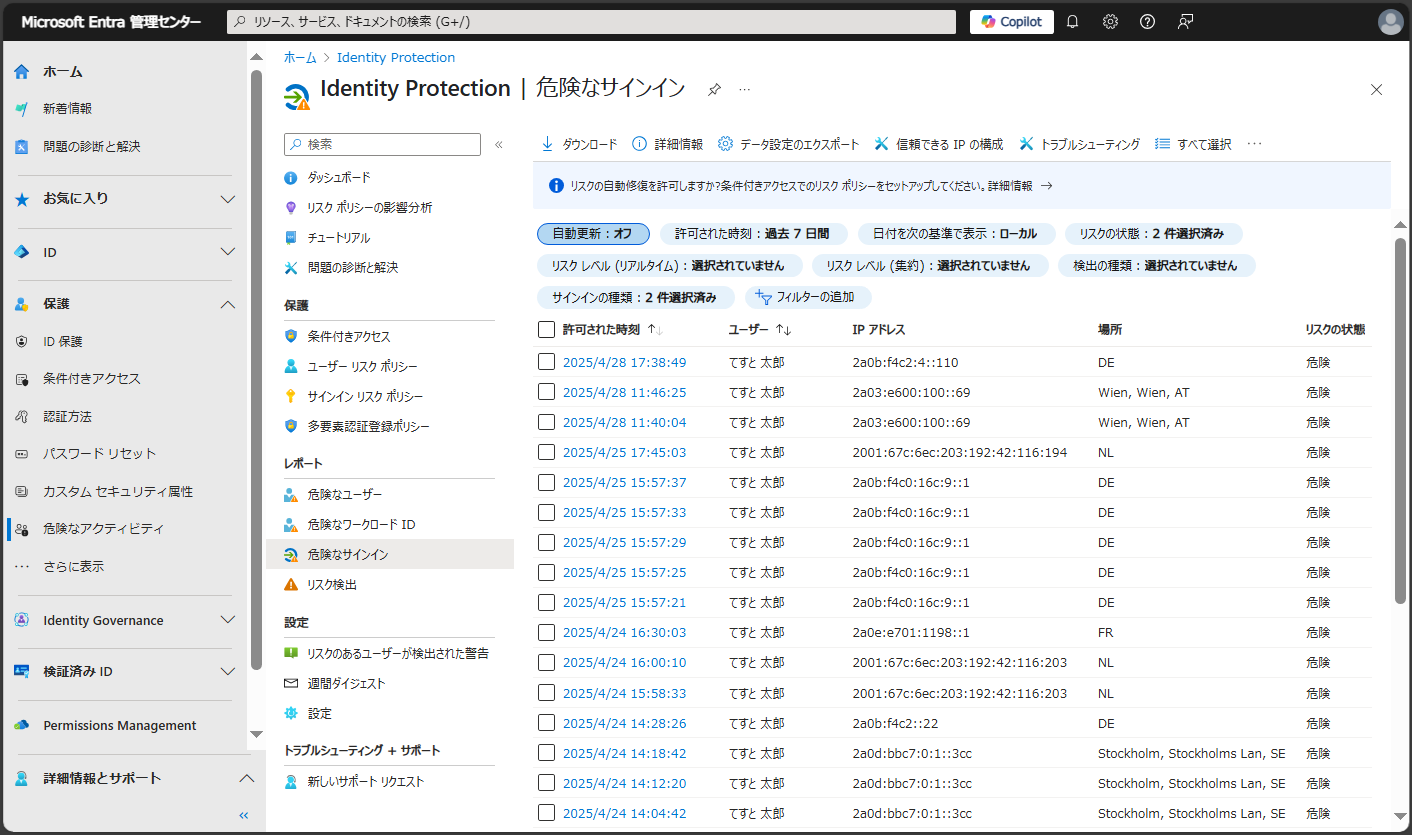Open the settings gear in top bar
The height and width of the screenshot is (835, 1412).
point(1110,21)
